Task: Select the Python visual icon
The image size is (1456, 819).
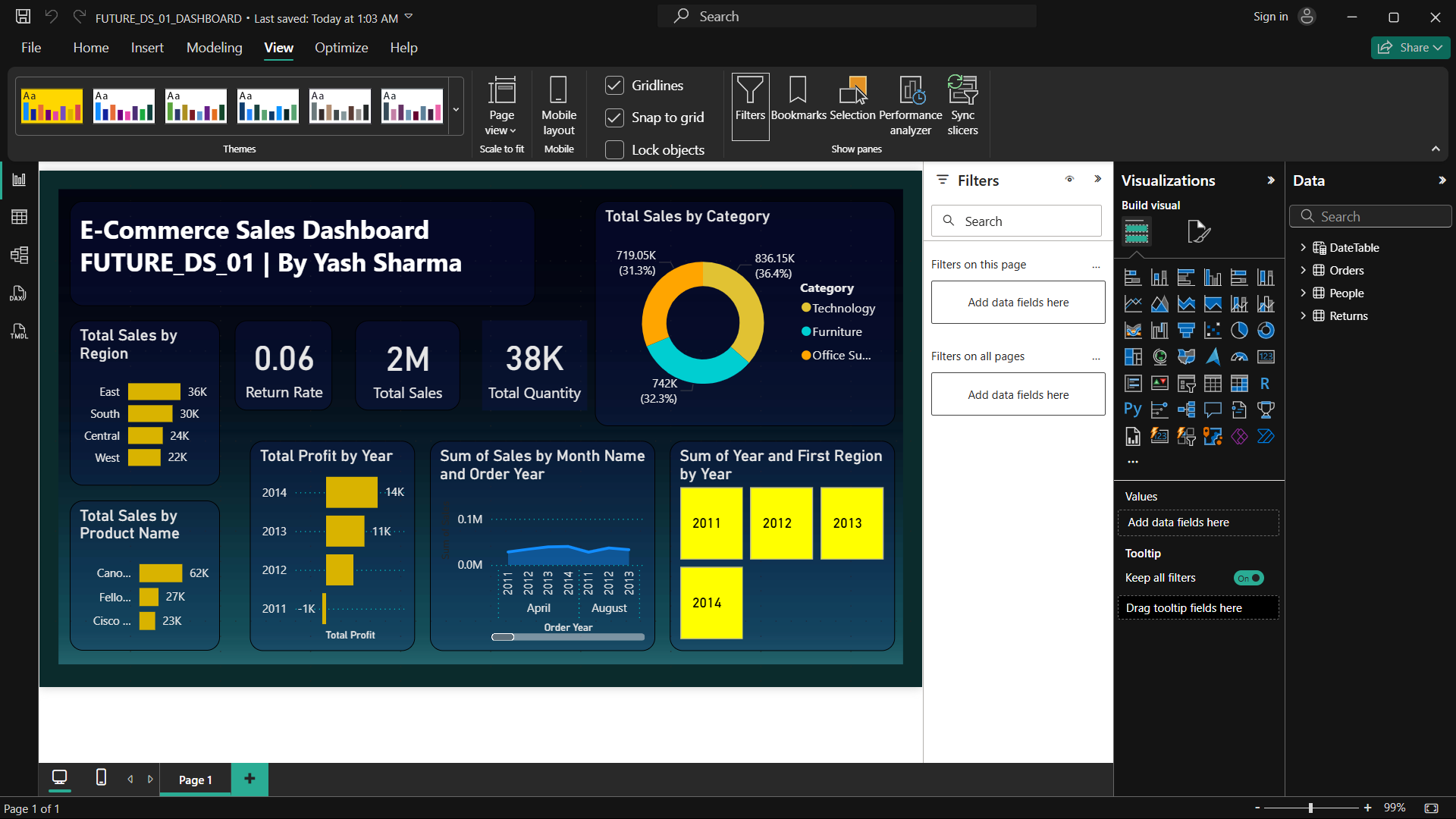Action: click(1133, 410)
